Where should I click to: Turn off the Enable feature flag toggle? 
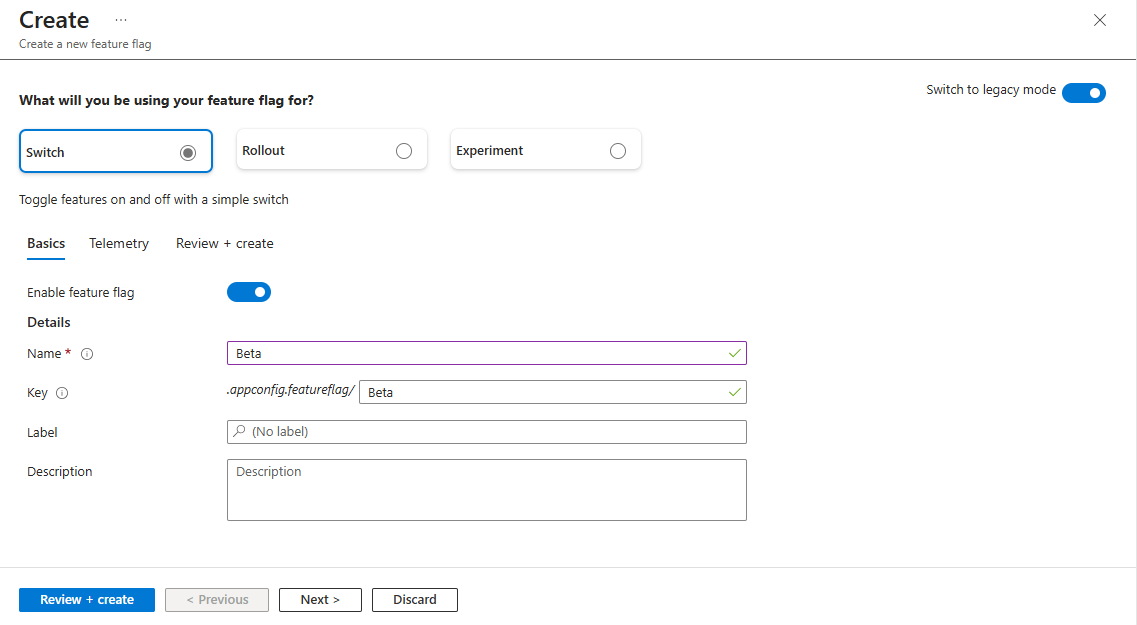(248, 291)
